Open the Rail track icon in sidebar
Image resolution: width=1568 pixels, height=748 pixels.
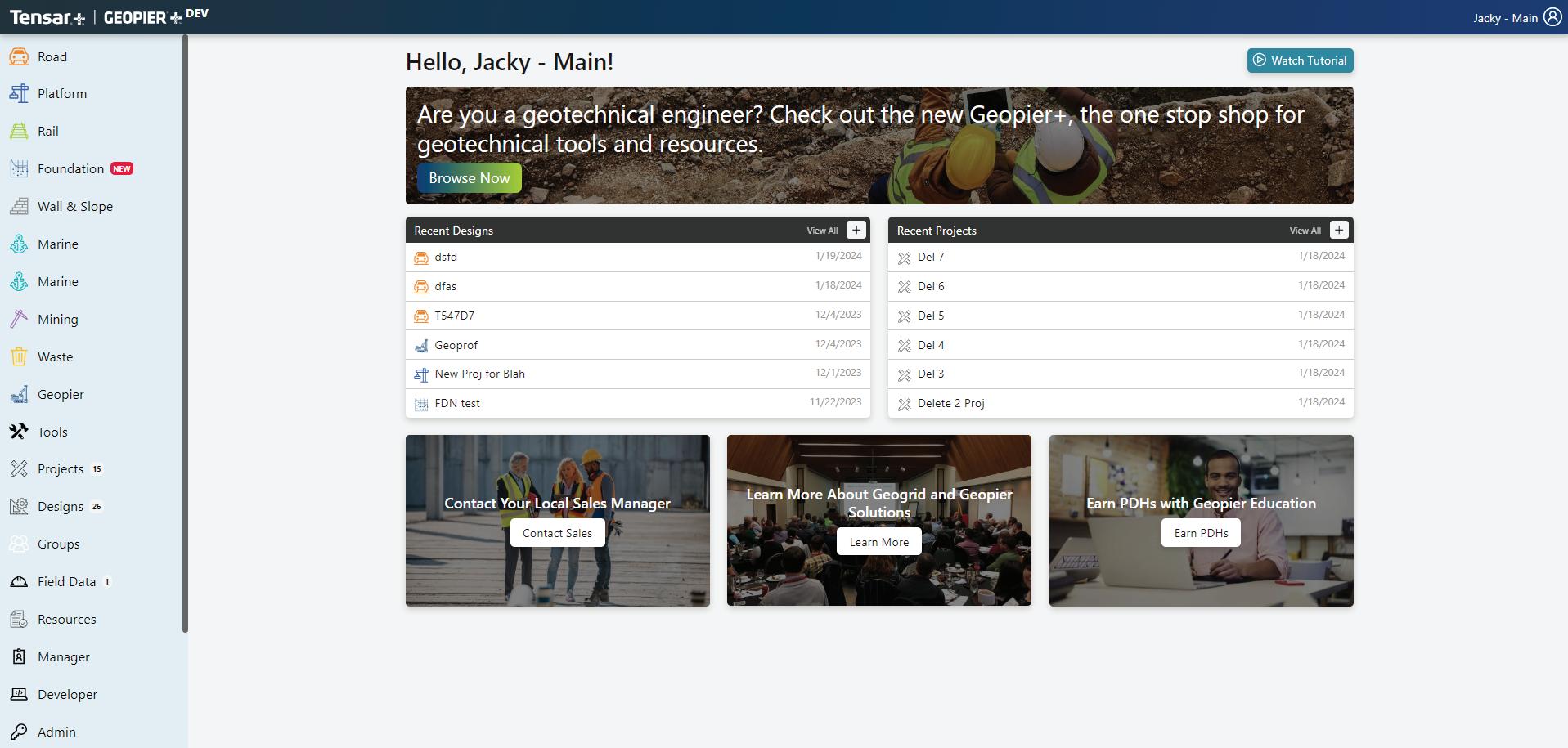19,131
